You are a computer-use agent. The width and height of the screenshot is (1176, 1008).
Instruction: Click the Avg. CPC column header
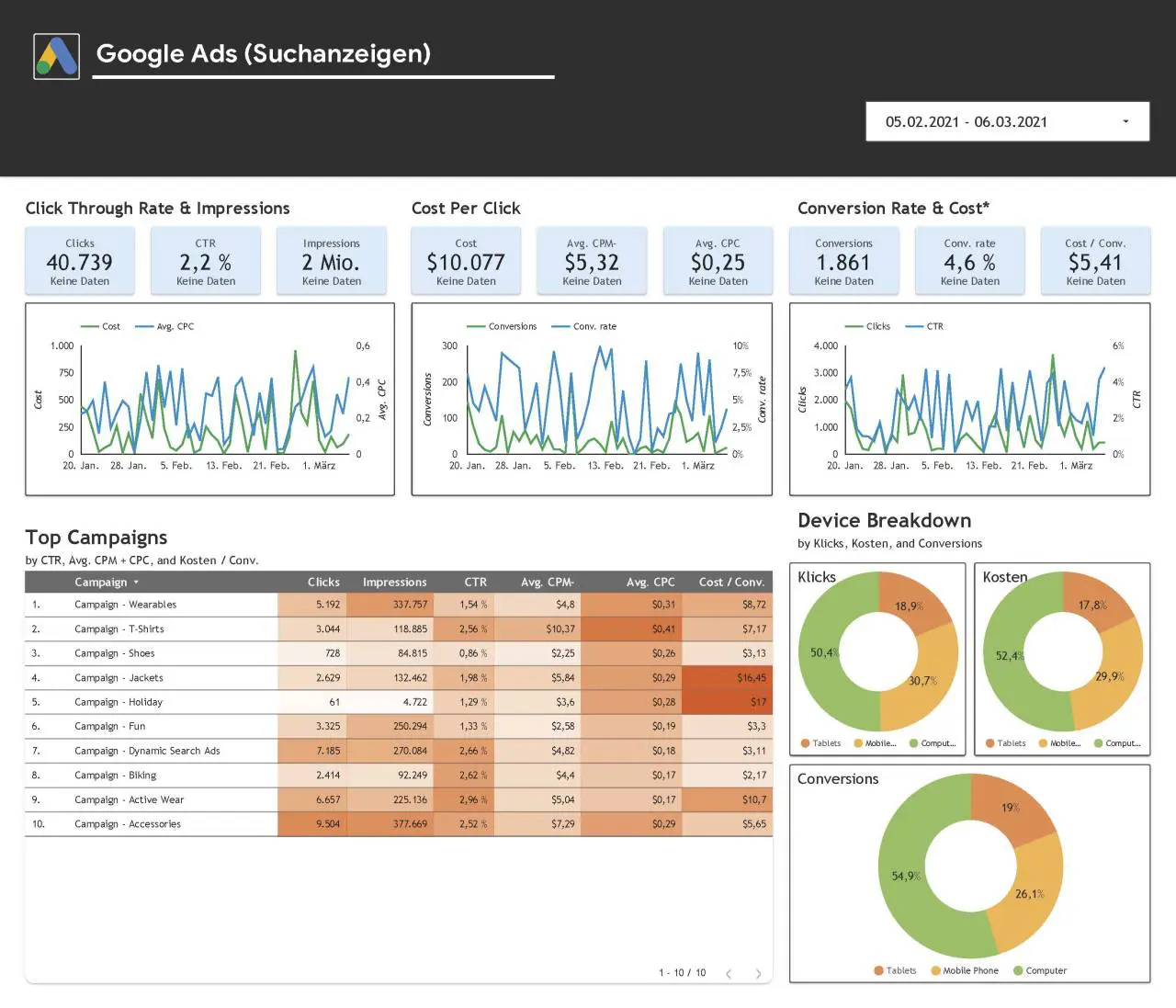click(650, 583)
